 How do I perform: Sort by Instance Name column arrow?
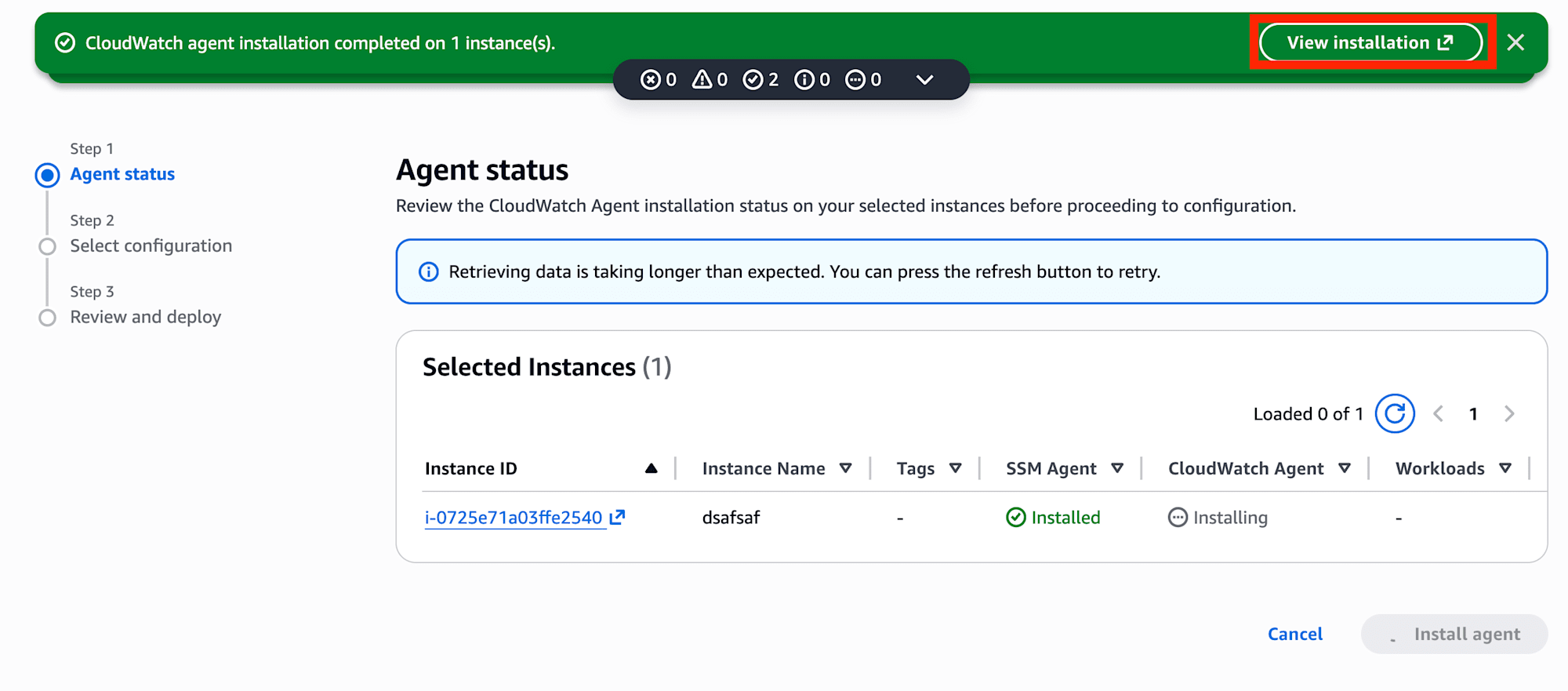click(x=845, y=468)
